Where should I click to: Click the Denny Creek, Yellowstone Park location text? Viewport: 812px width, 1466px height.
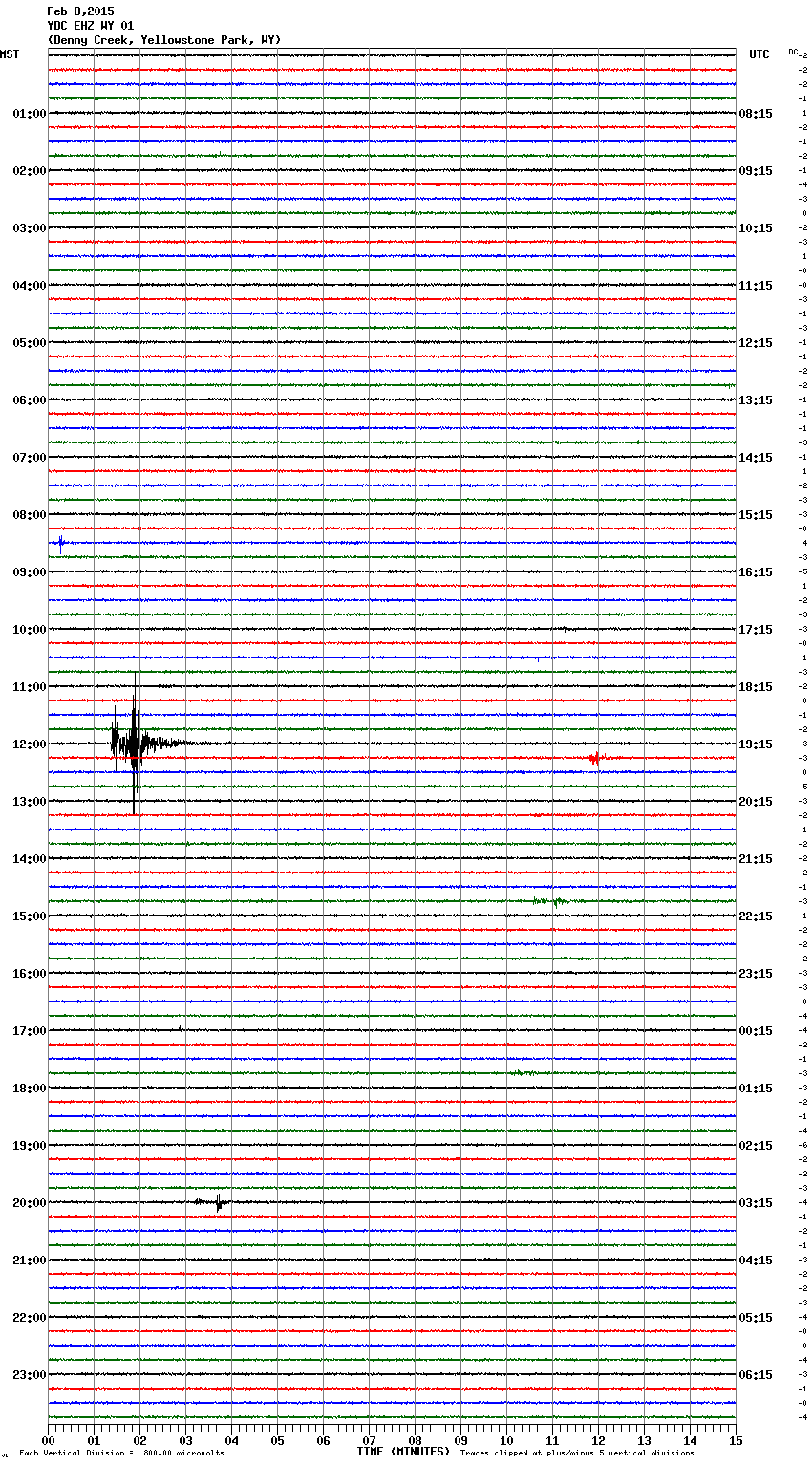point(164,40)
